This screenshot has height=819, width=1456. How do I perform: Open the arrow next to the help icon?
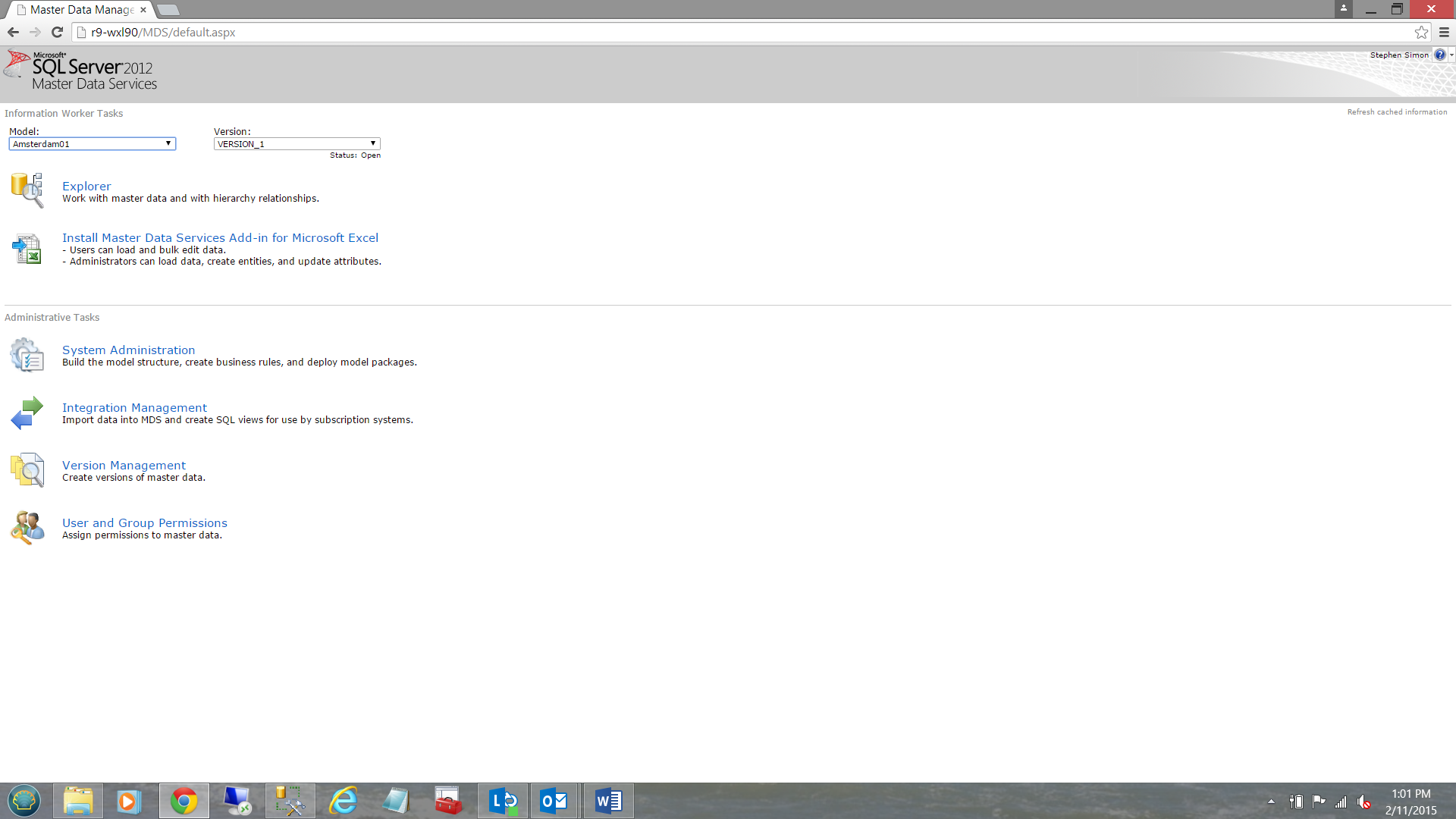click(x=1451, y=55)
